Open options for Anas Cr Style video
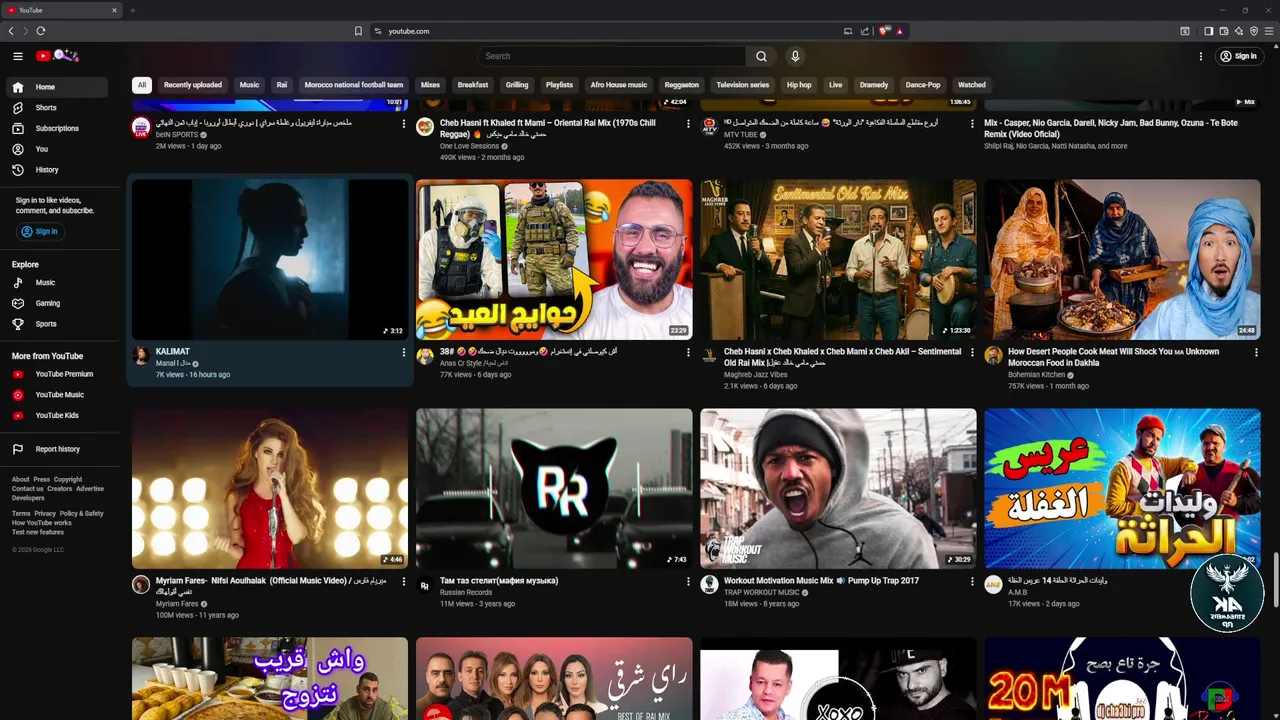Screen dimensions: 1280x720 coord(688,352)
